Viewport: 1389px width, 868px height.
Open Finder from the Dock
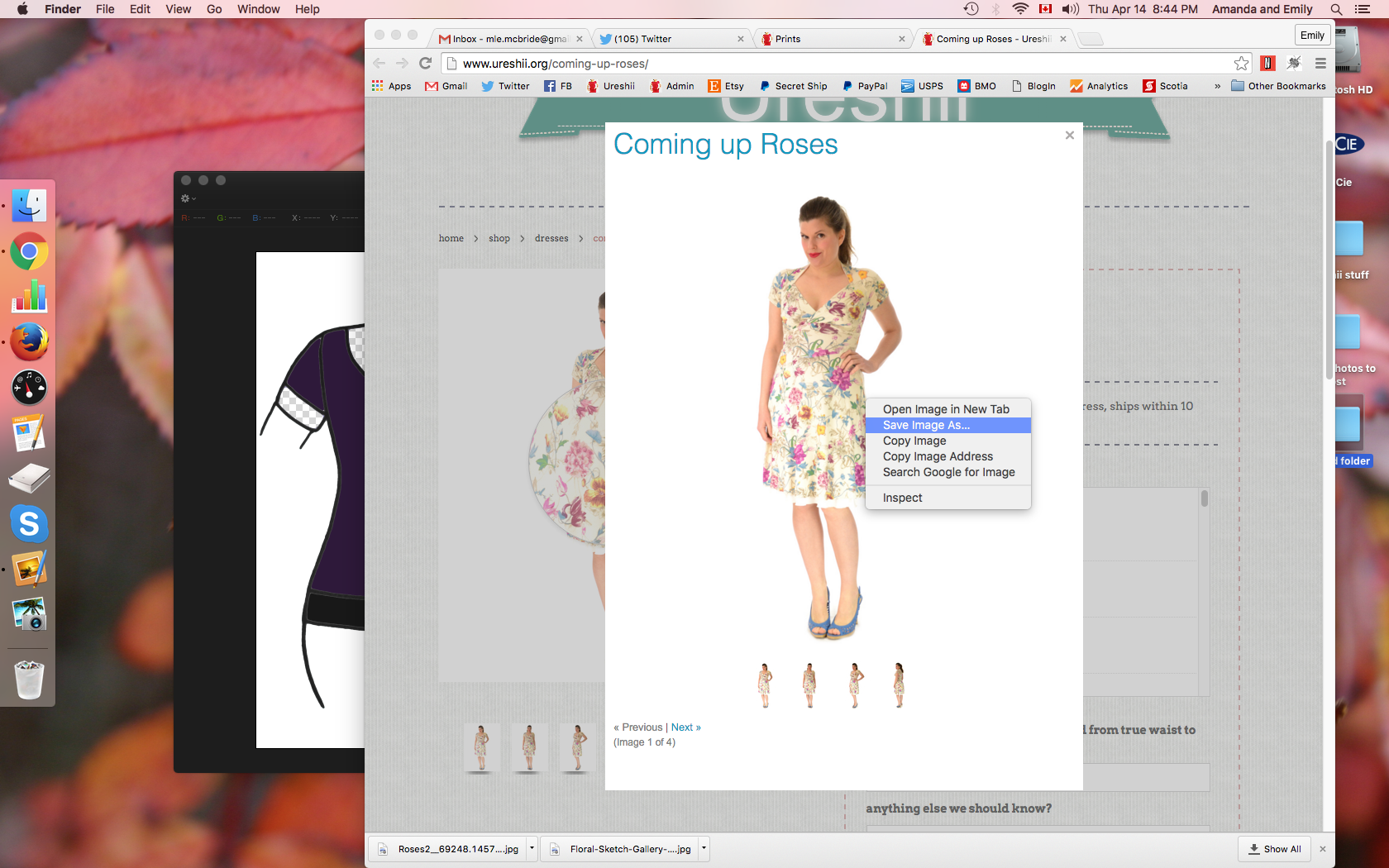(29, 206)
